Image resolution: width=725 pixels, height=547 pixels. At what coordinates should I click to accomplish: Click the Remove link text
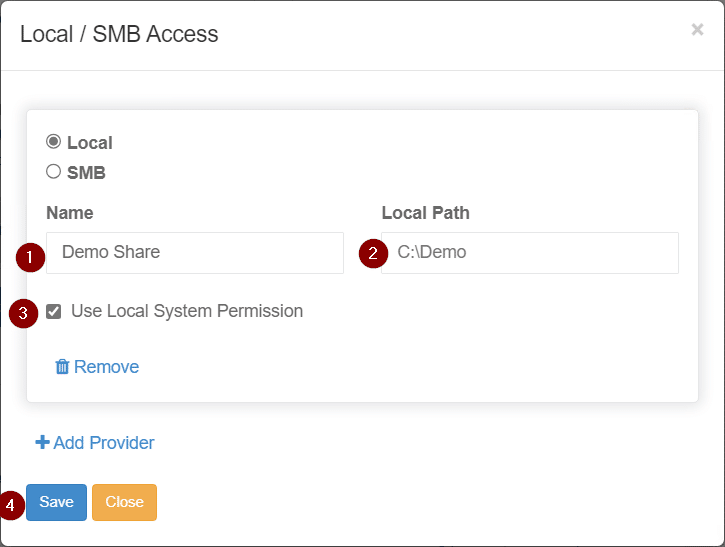(x=106, y=367)
